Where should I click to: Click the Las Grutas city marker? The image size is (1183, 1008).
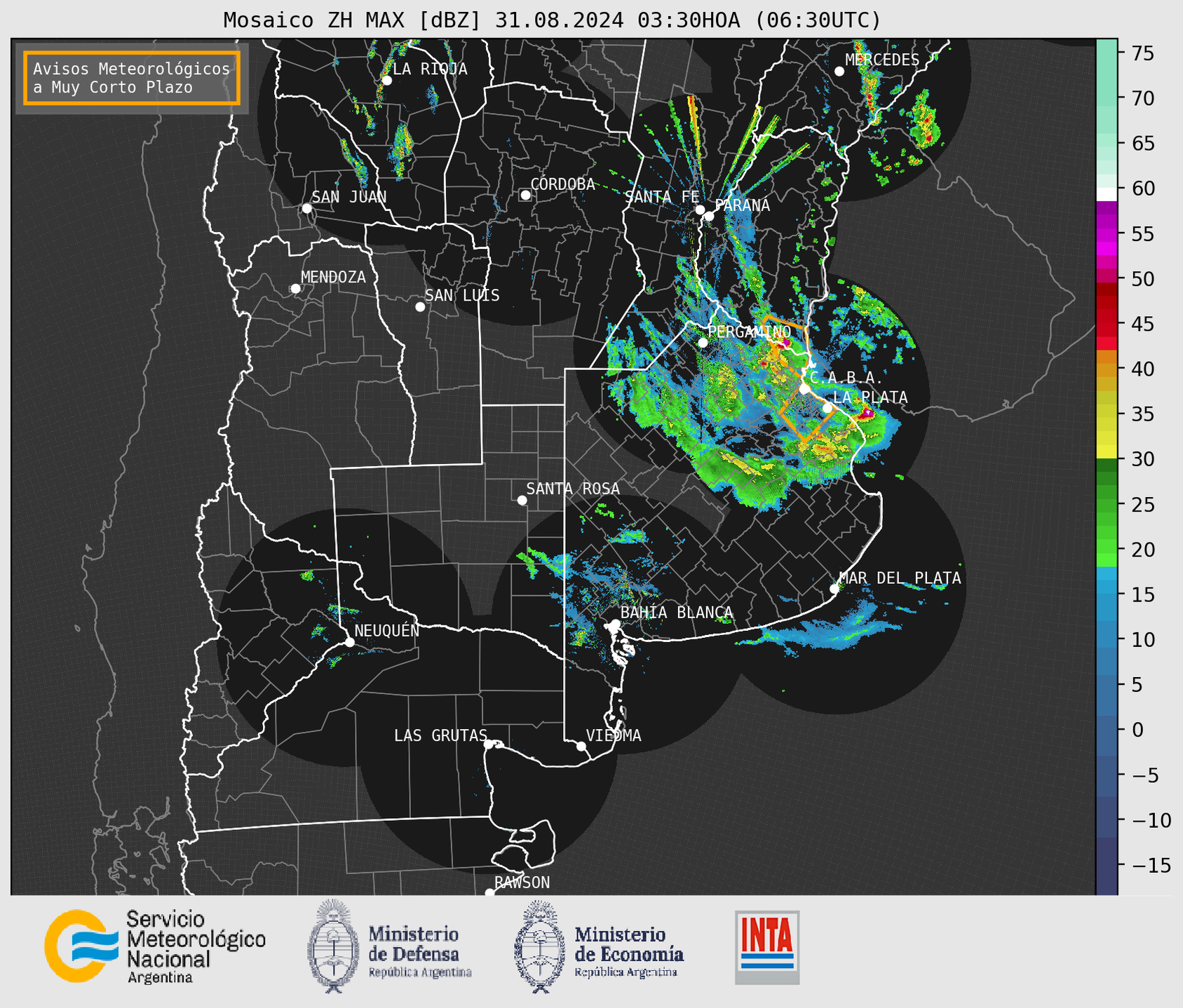(489, 744)
